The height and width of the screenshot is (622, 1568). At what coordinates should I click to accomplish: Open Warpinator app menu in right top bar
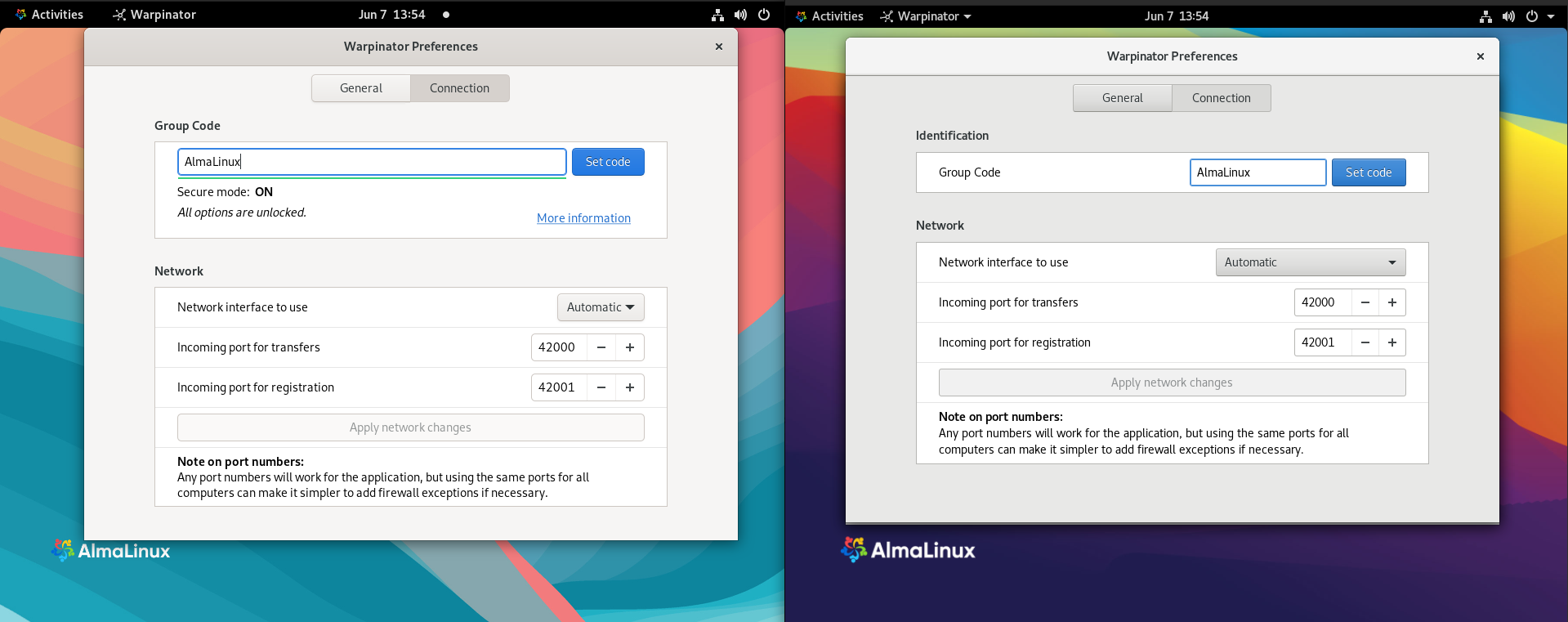pos(927,16)
